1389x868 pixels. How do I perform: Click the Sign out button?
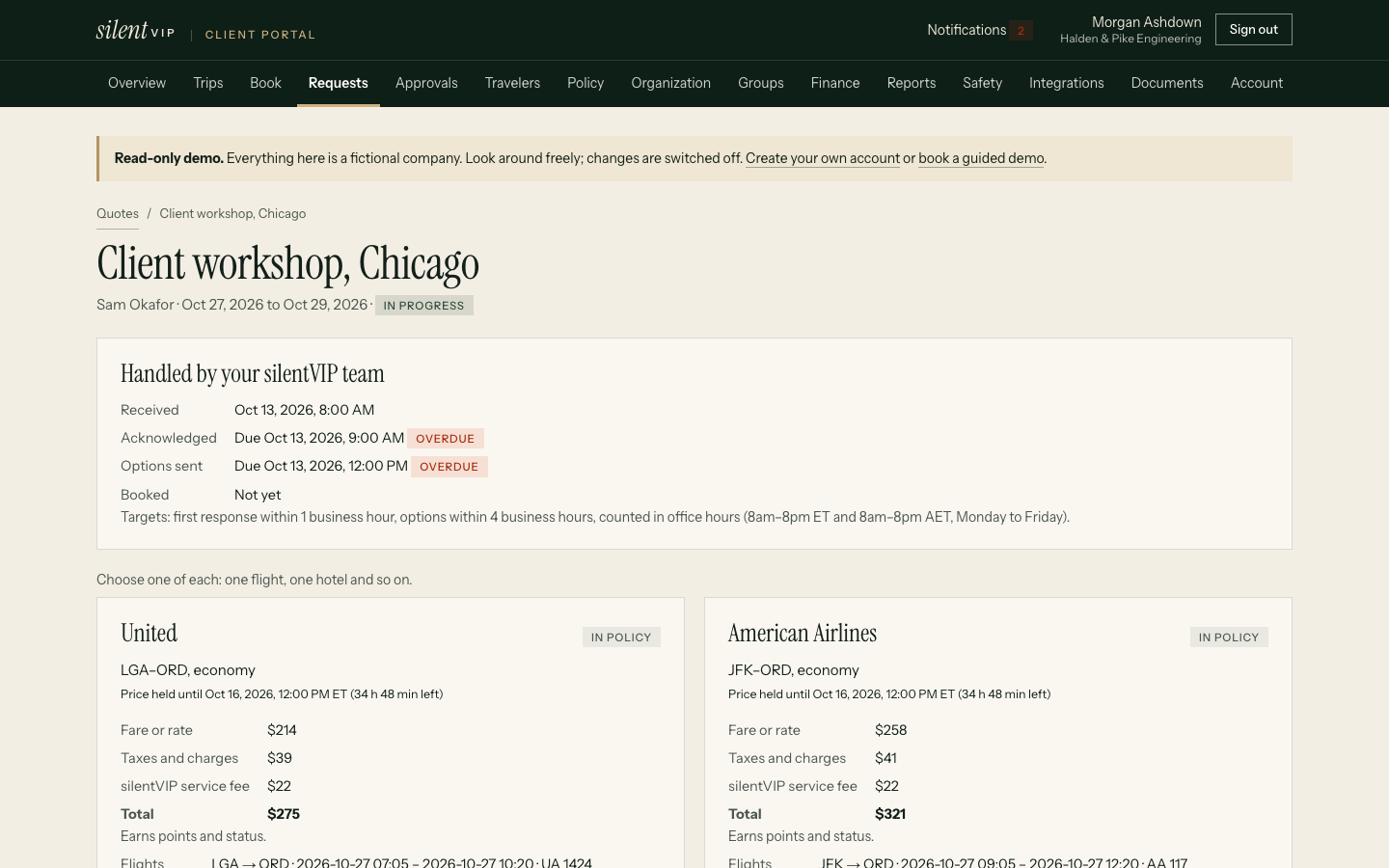click(1253, 30)
